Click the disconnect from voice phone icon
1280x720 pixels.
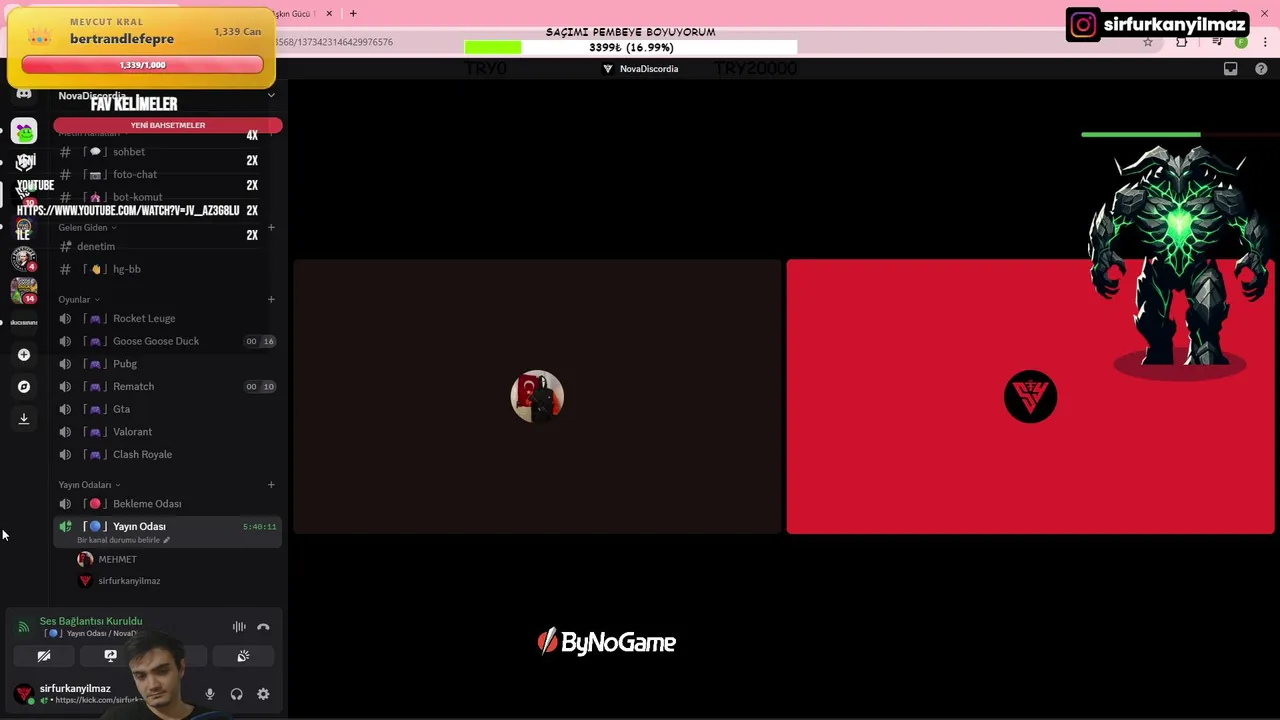(x=263, y=627)
